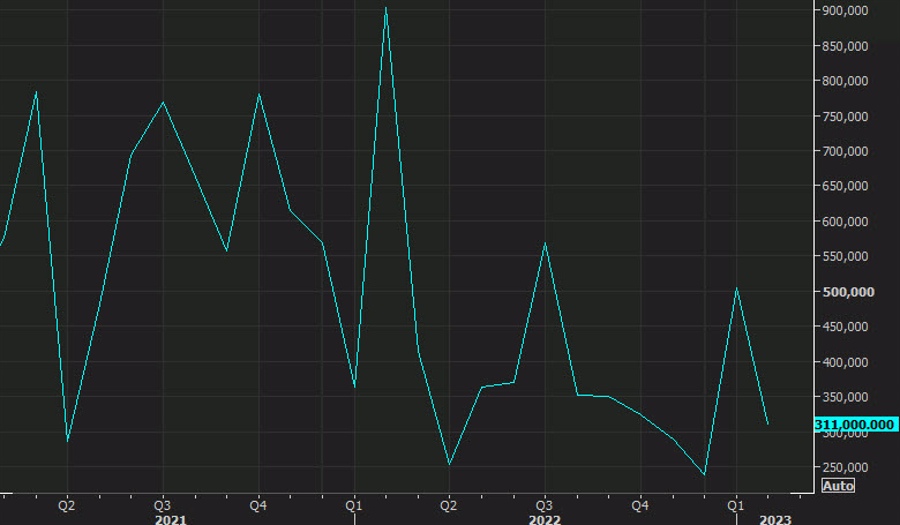Click the 750,000 axis label
The height and width of the screenshot is (525, 900).
click(845, 116)
